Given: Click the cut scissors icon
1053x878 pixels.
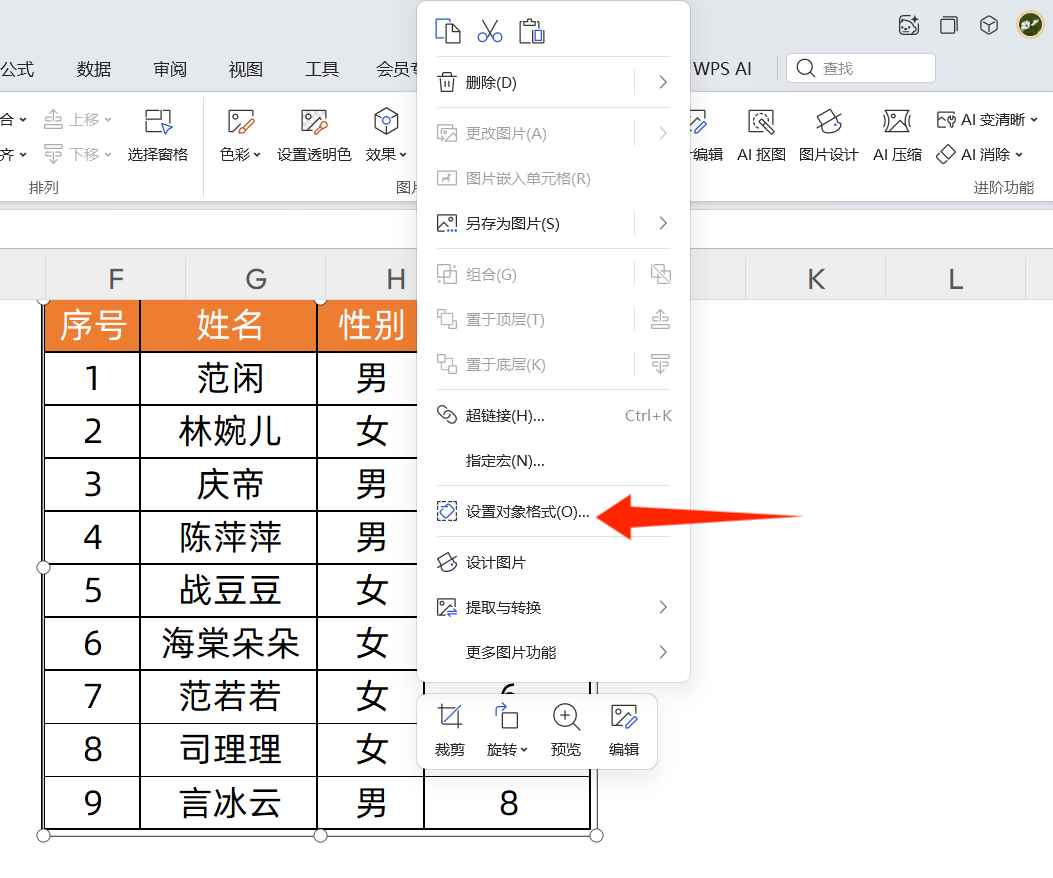Looking at the screenshot, I should point(490,31).
